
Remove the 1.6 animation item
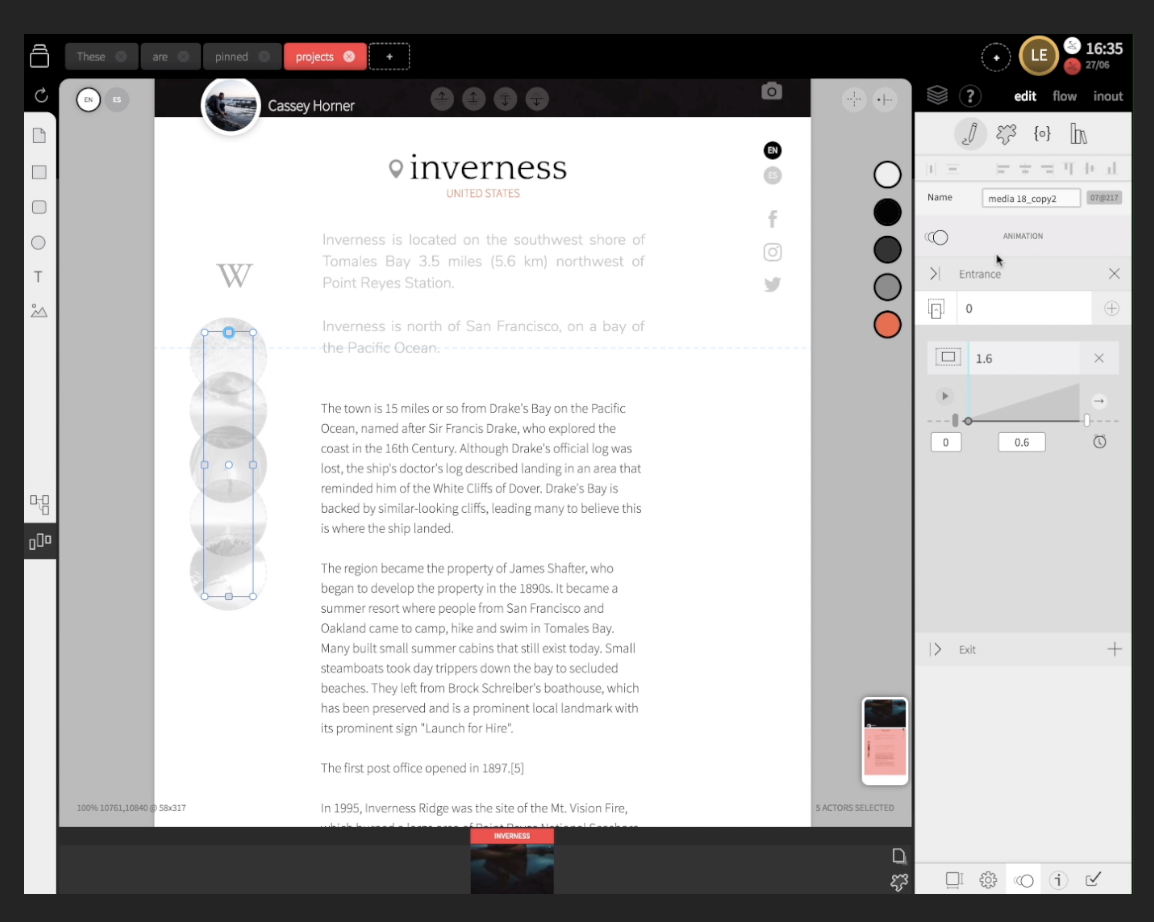pyautogui.click(x=1099, y=358)
